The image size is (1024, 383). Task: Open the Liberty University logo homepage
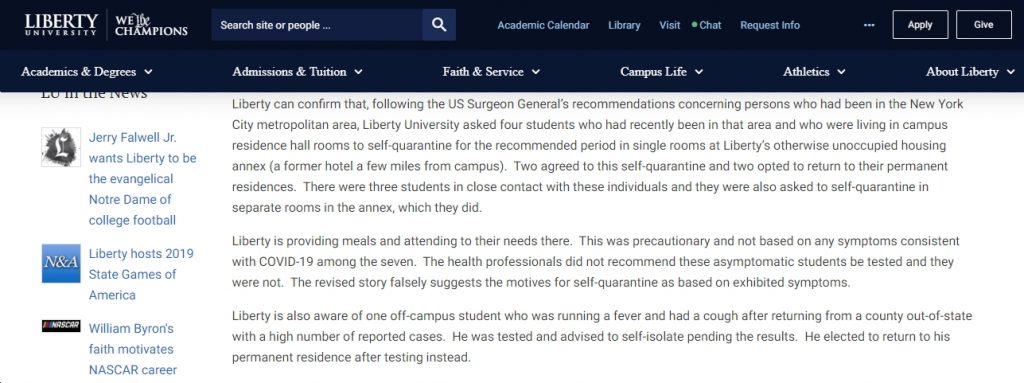point(61,25)
